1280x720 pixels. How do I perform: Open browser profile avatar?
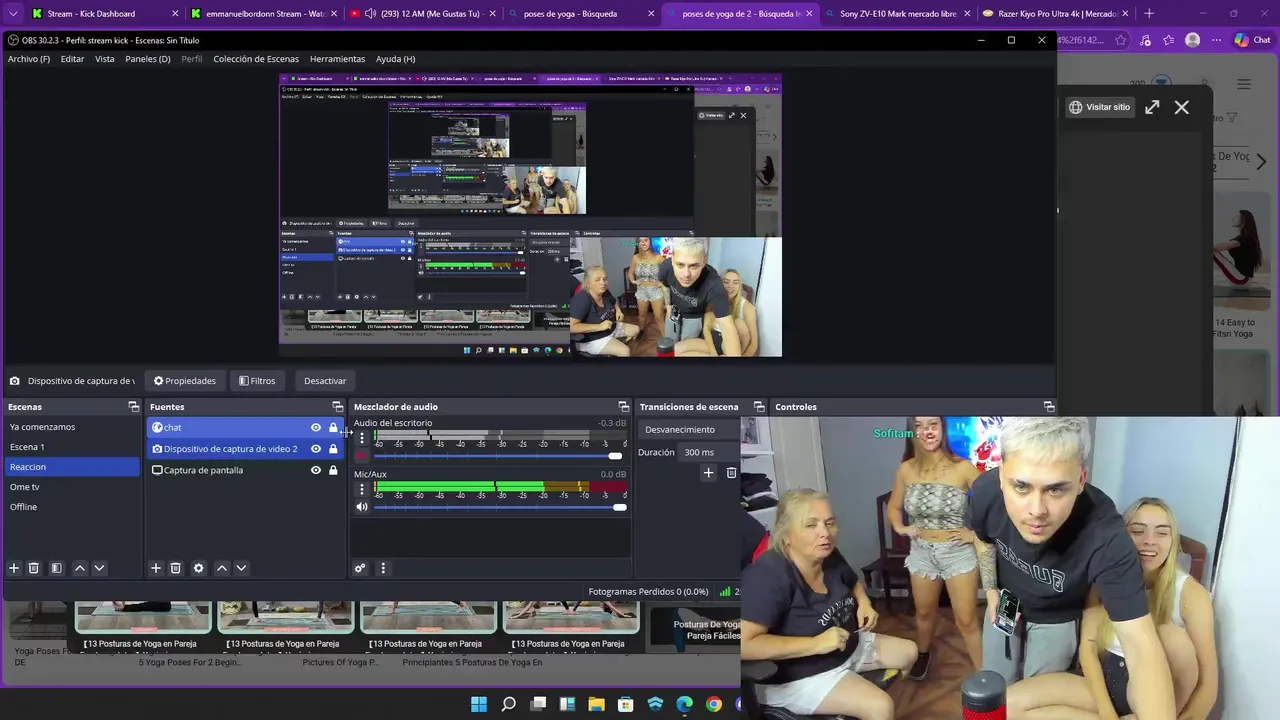(1192, 40)
